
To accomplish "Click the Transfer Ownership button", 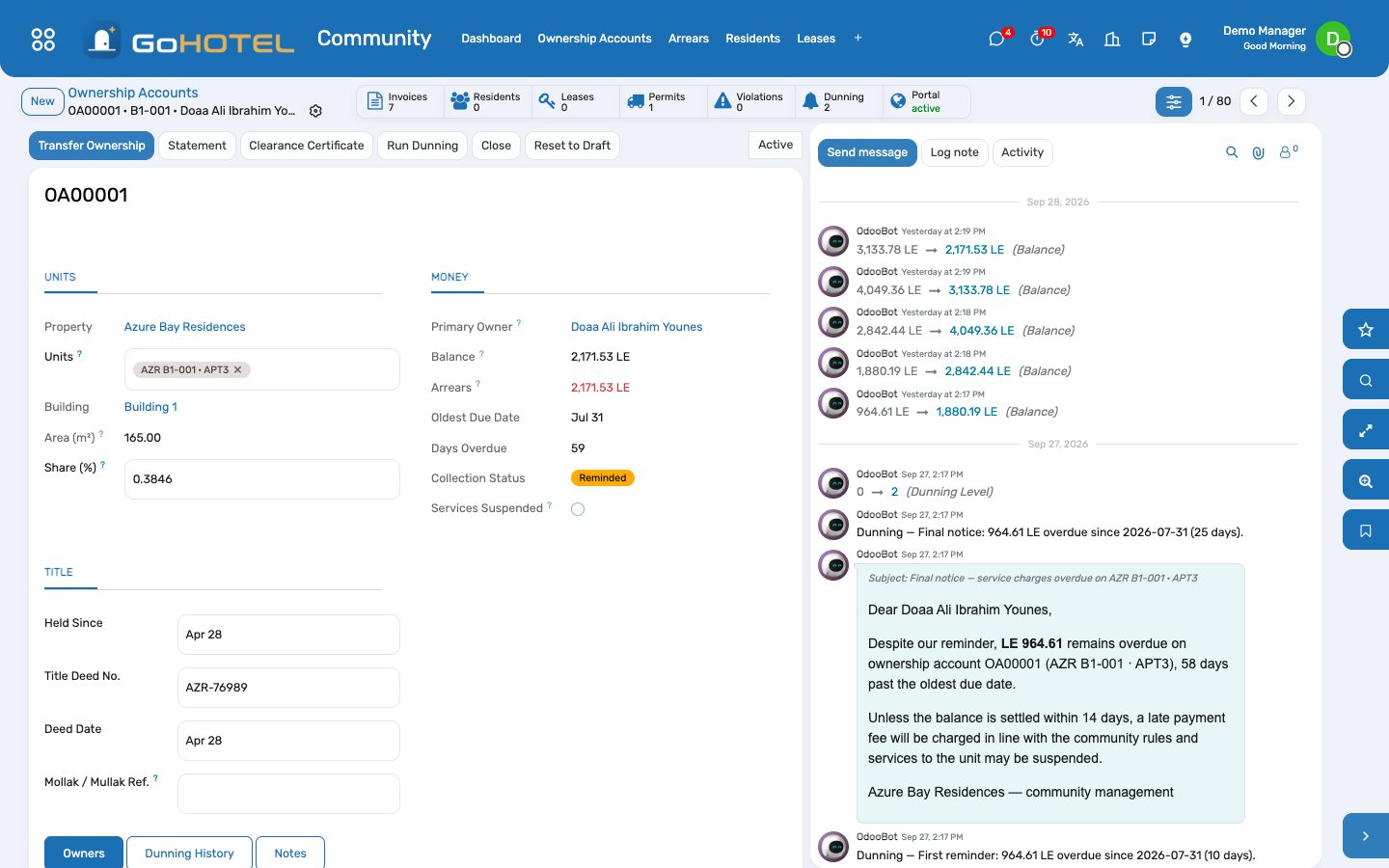I will pyautogui.click(x=92, y=146).
